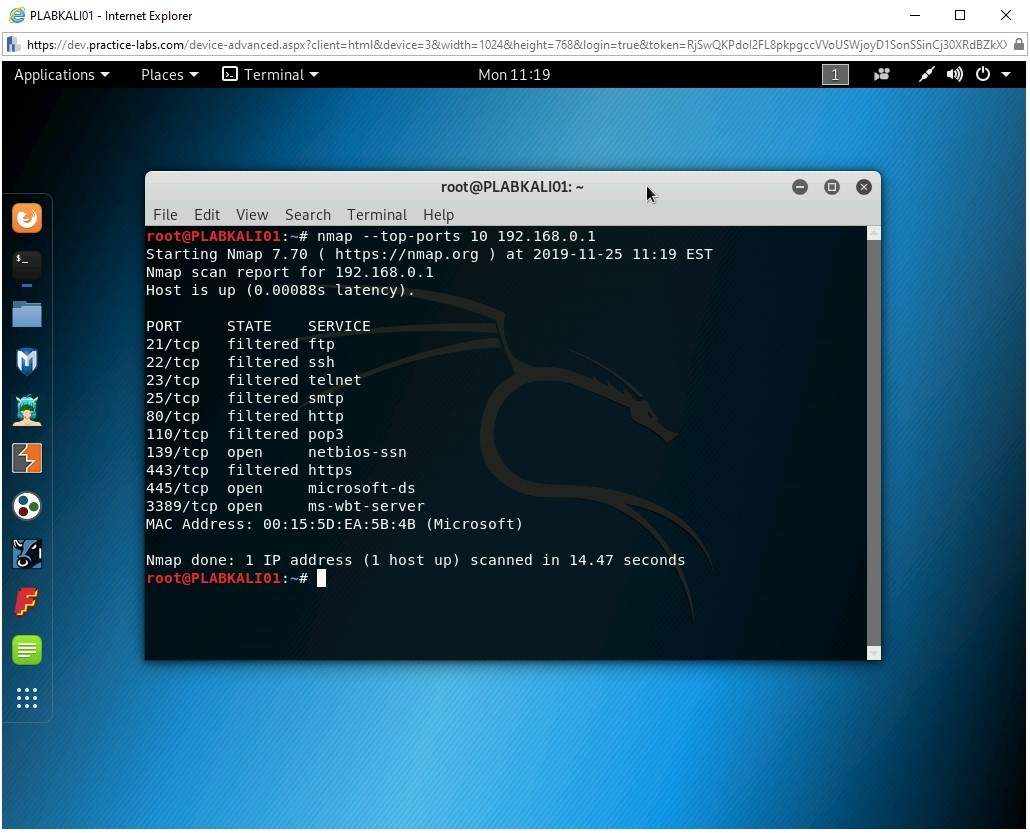Open the Terminal emulator dock icon
1030x833 pixels.
(27, 265)
